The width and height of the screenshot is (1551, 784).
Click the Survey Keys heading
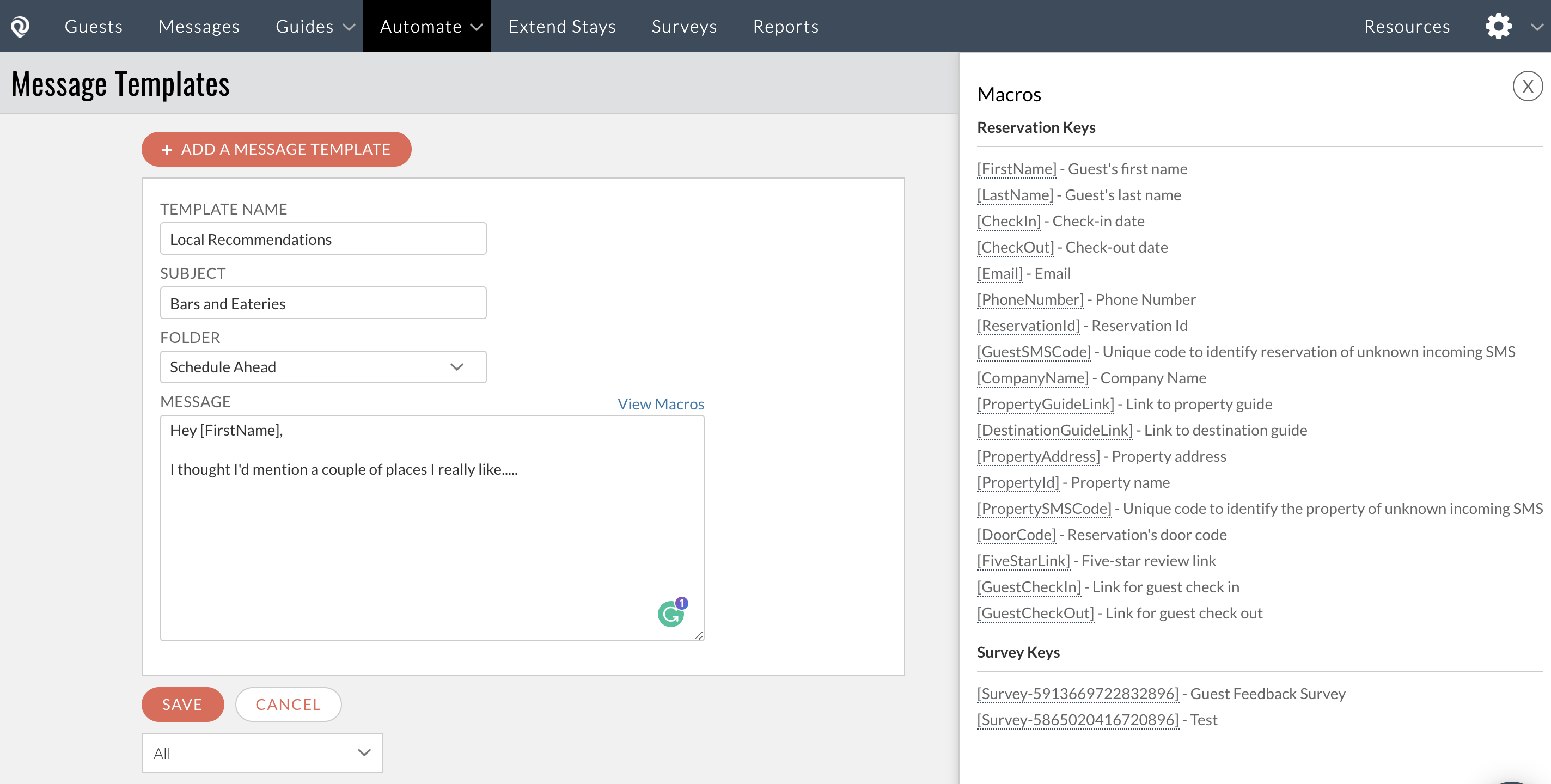(x=1018, y=653)
